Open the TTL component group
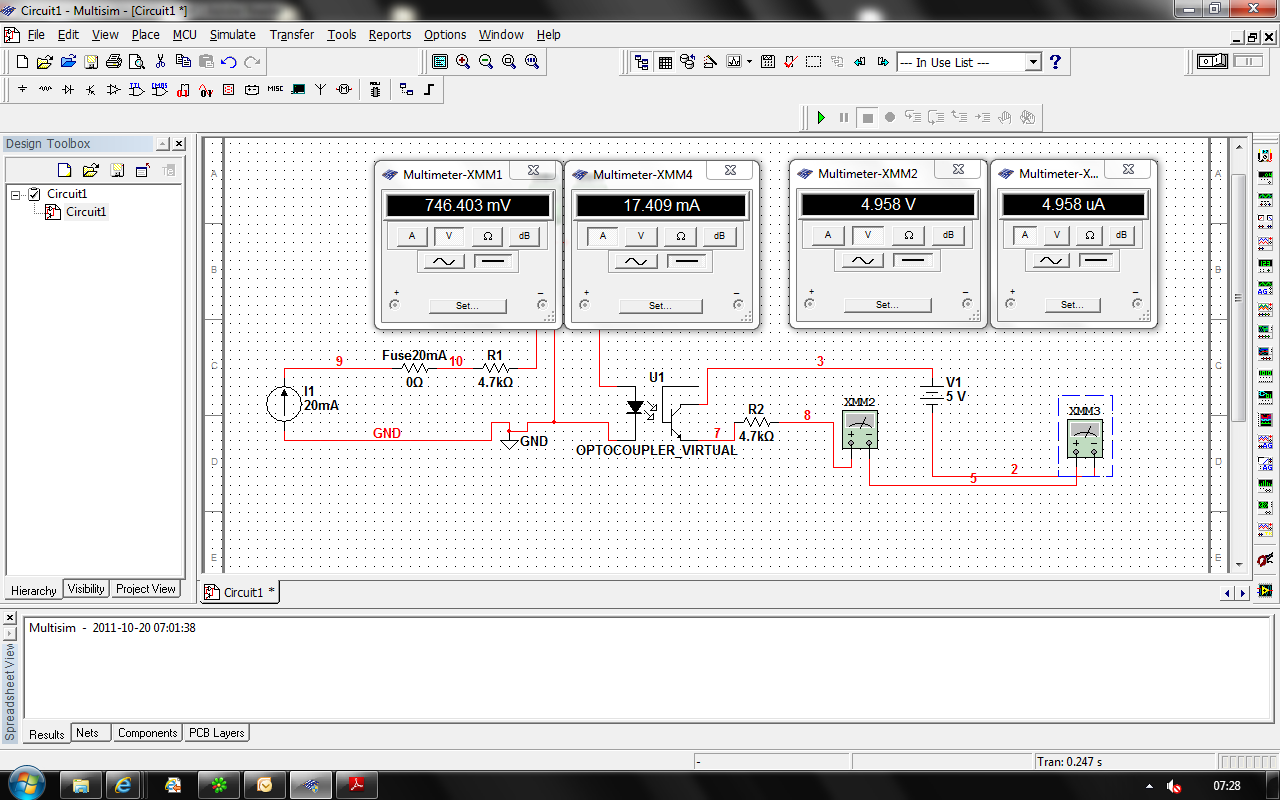 click(137, 89)
